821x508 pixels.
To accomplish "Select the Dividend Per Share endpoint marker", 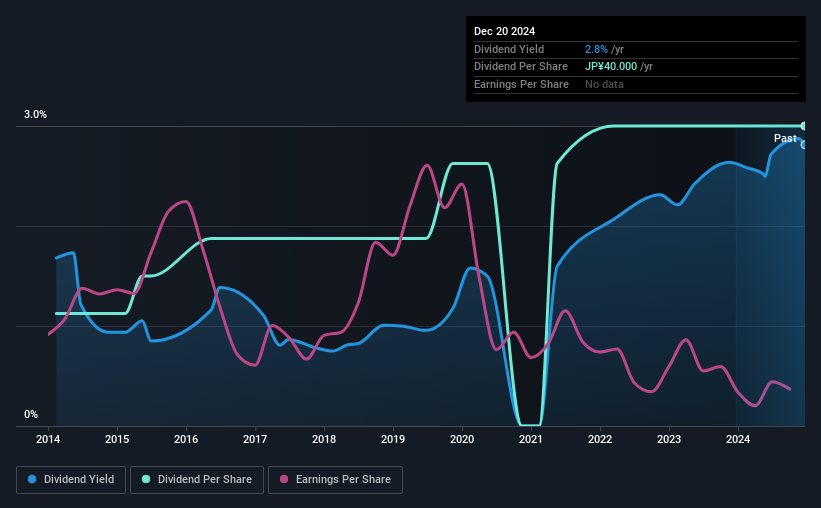I will [804, 126].
